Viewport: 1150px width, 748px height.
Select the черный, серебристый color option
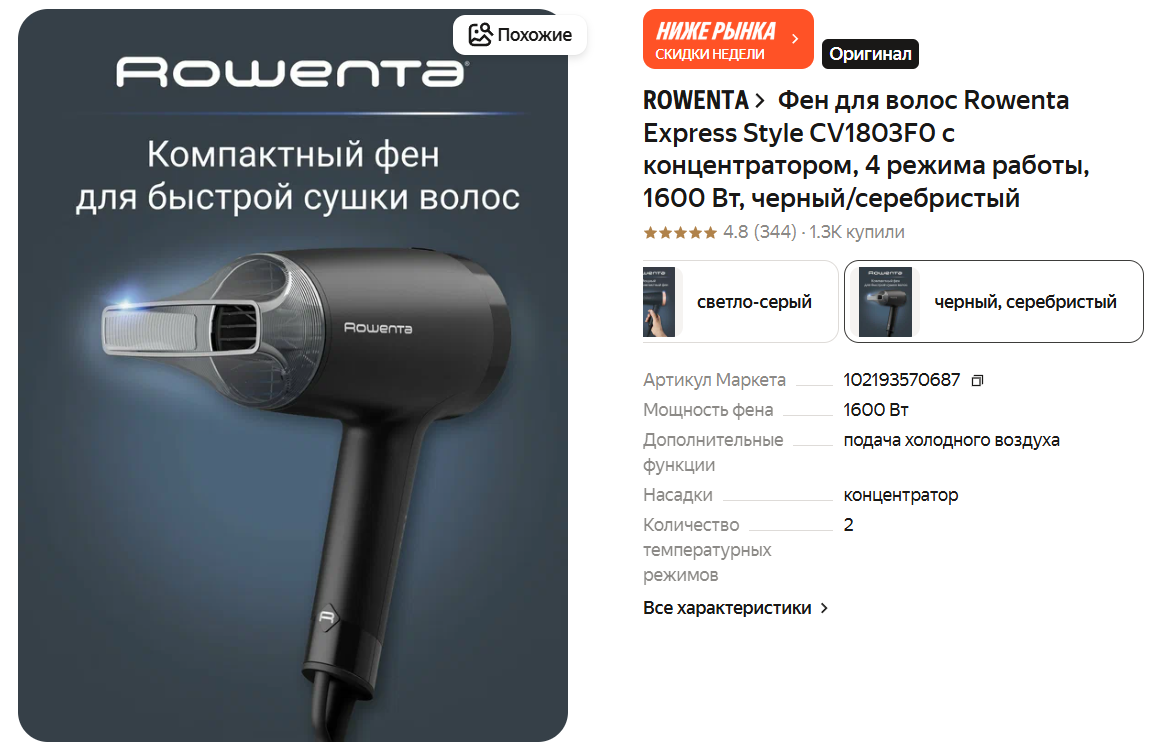[994, 301]
